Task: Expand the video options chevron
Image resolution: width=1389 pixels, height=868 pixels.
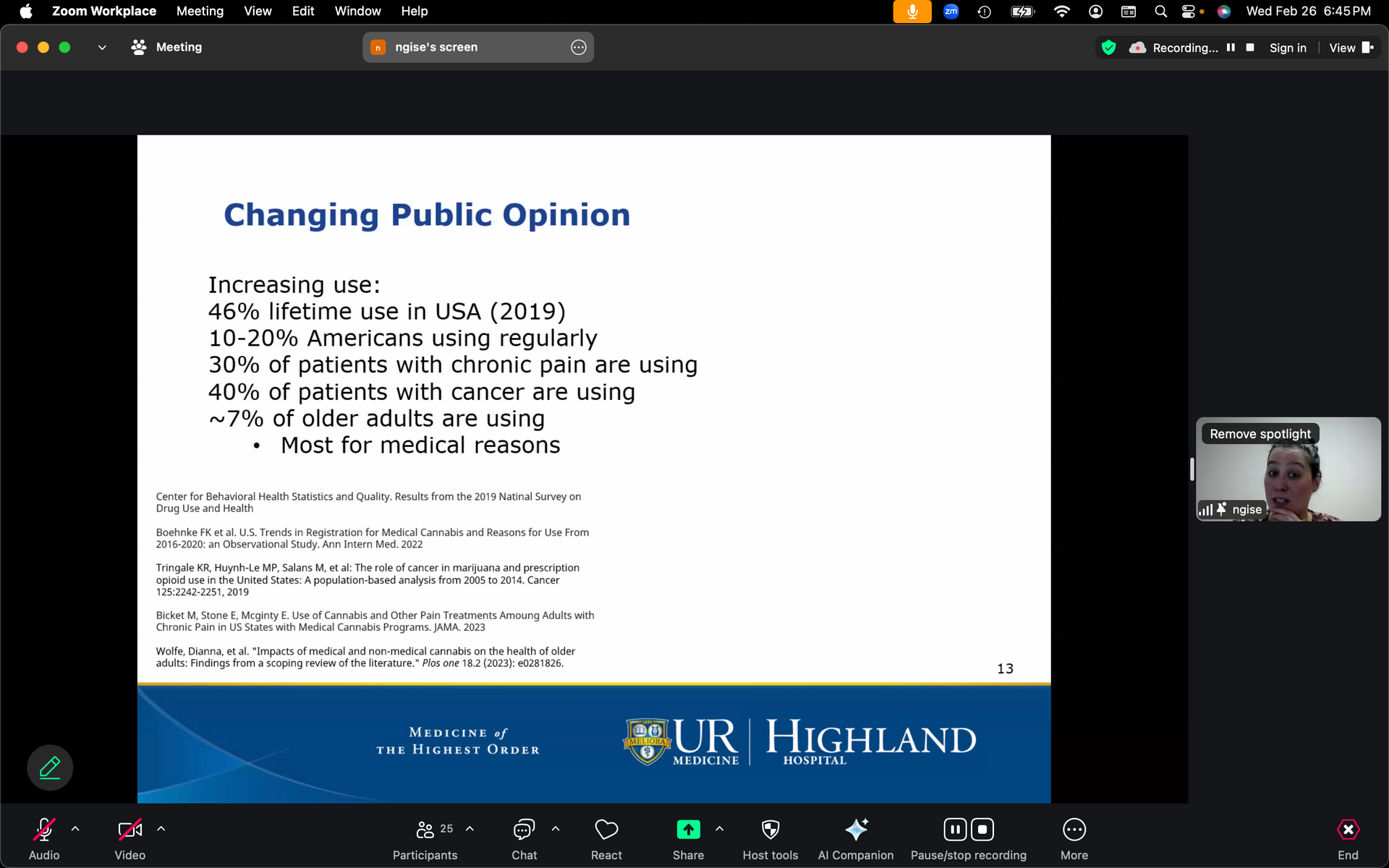Action: (x=161, y=829)
